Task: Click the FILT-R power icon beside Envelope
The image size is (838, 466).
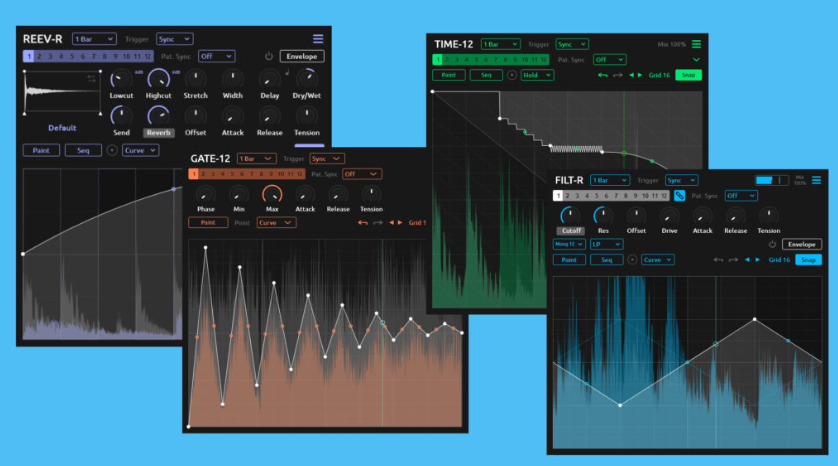Action: 772,244
